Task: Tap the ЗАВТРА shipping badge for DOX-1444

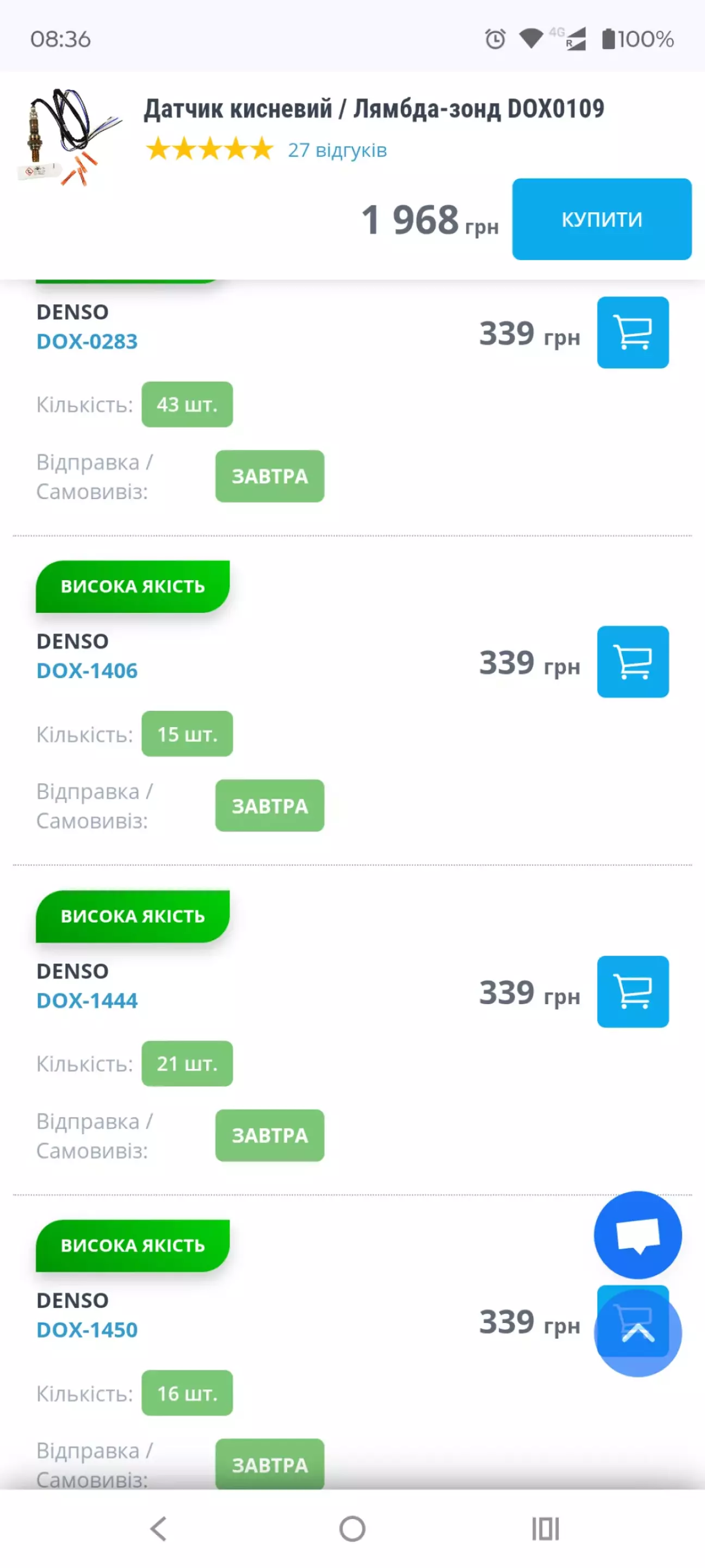Action: point(269,1135)
